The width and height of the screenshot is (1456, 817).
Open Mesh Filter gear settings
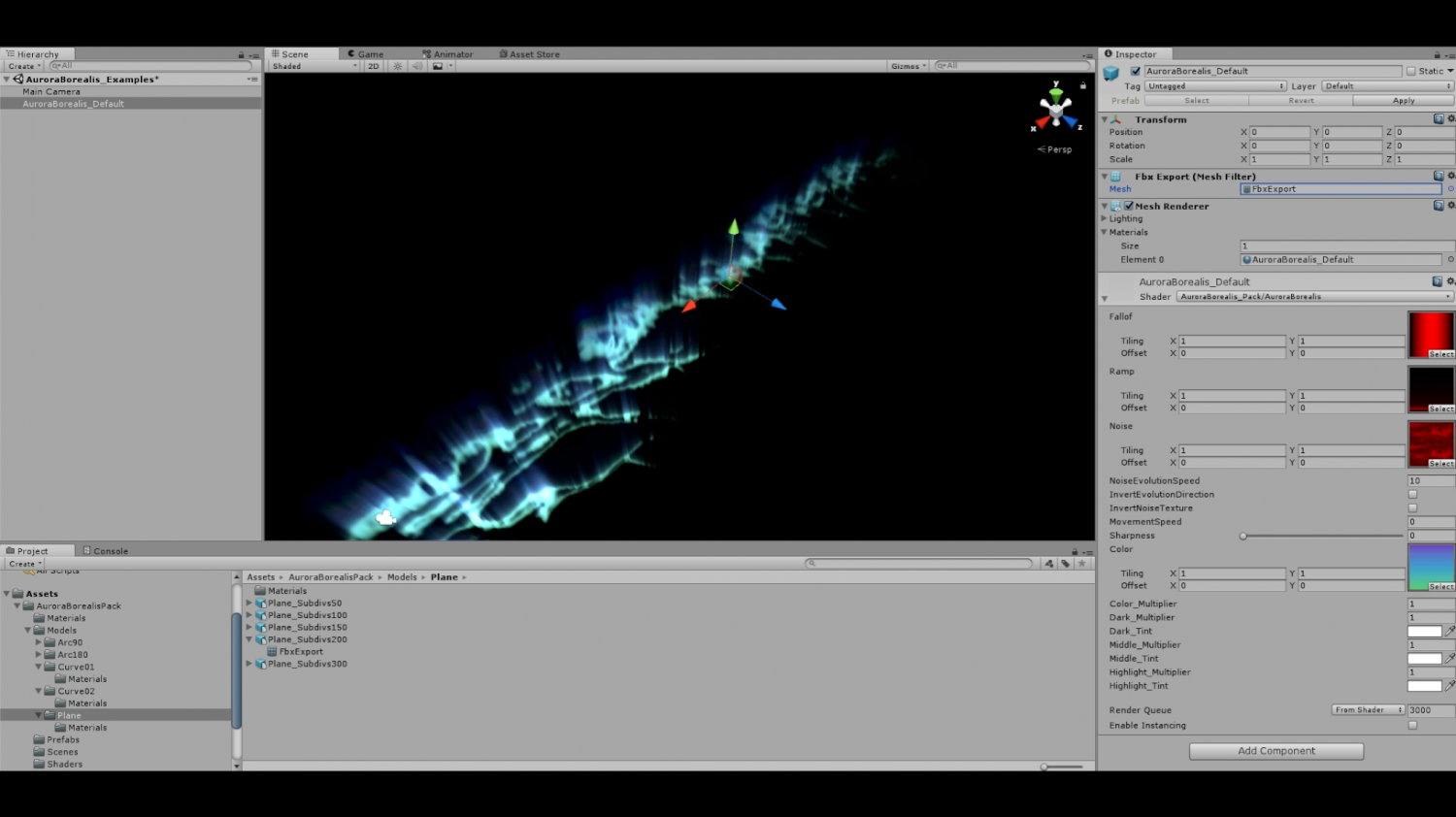(x=1450, y=177)
